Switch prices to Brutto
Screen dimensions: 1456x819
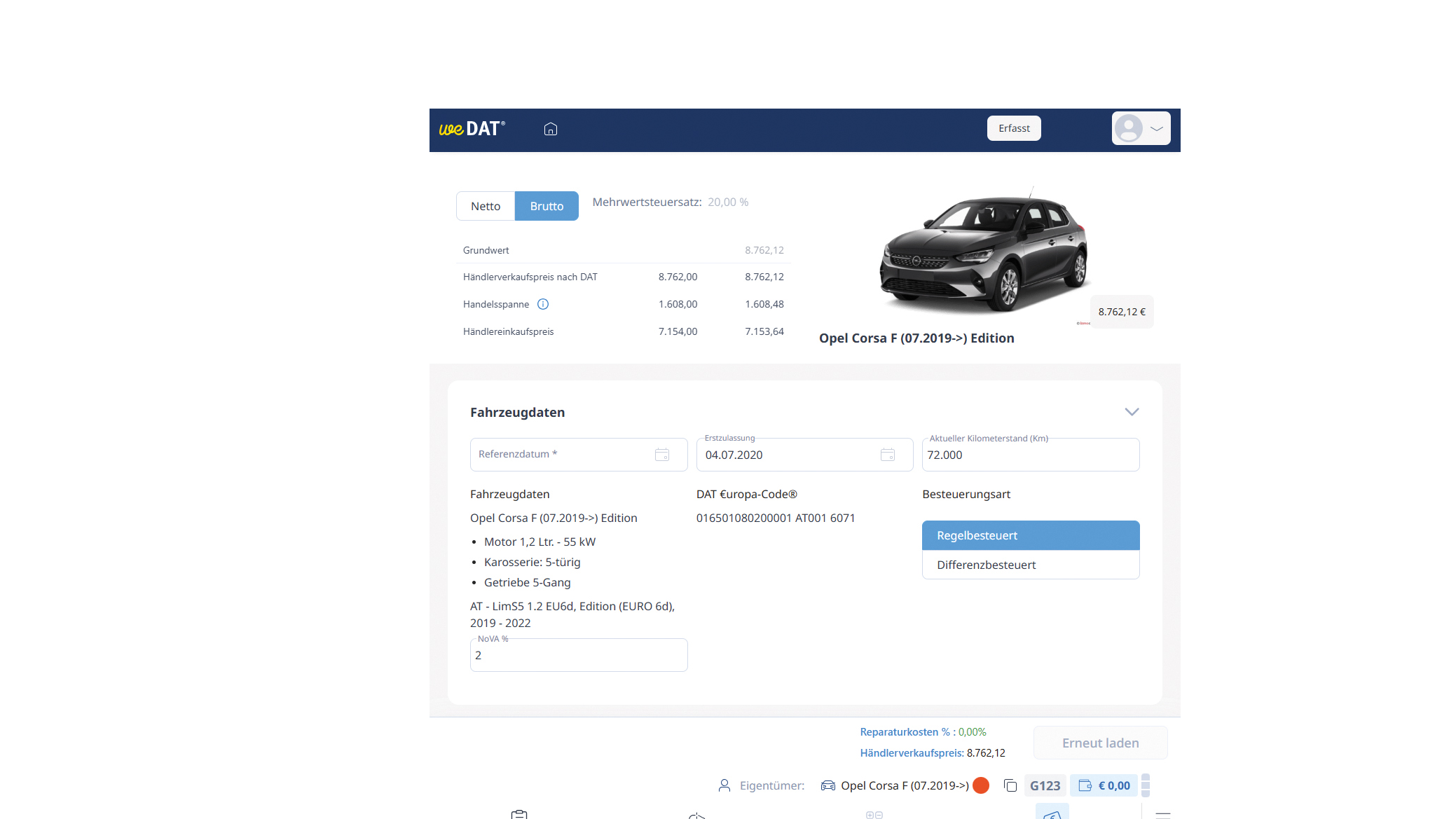(x=547, y=206)
